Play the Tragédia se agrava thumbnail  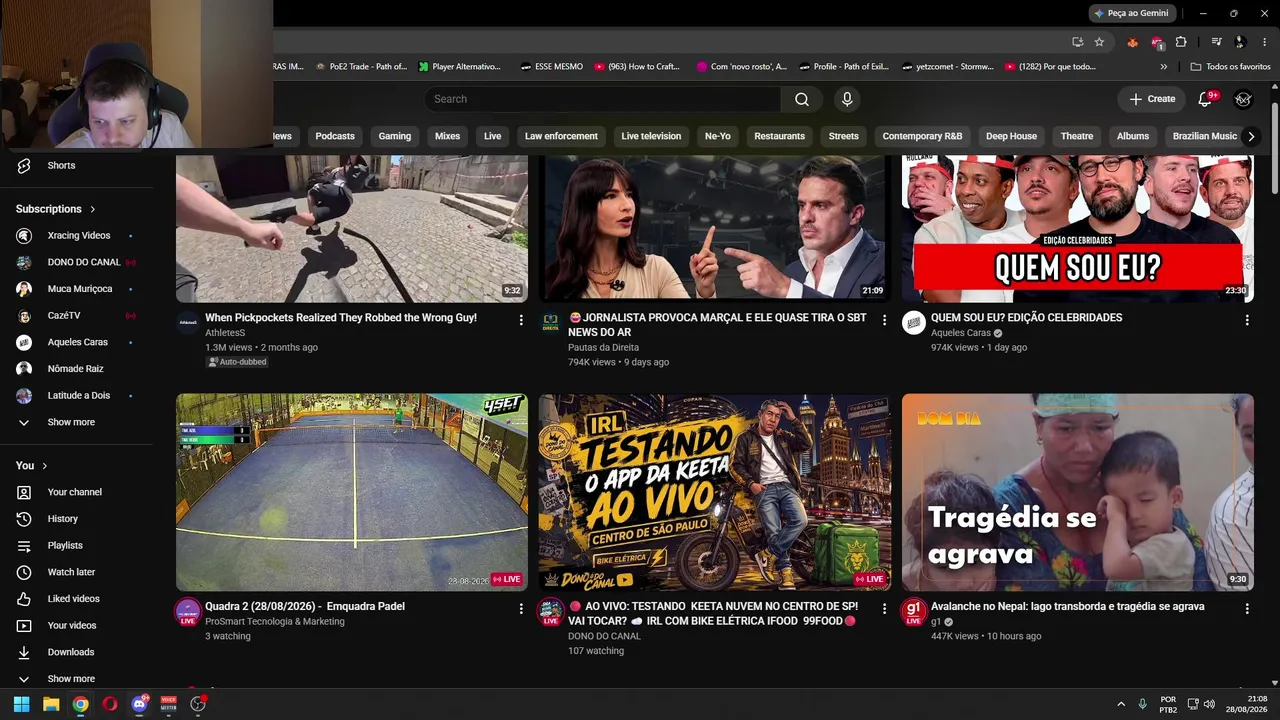[x=1078, y=492]
